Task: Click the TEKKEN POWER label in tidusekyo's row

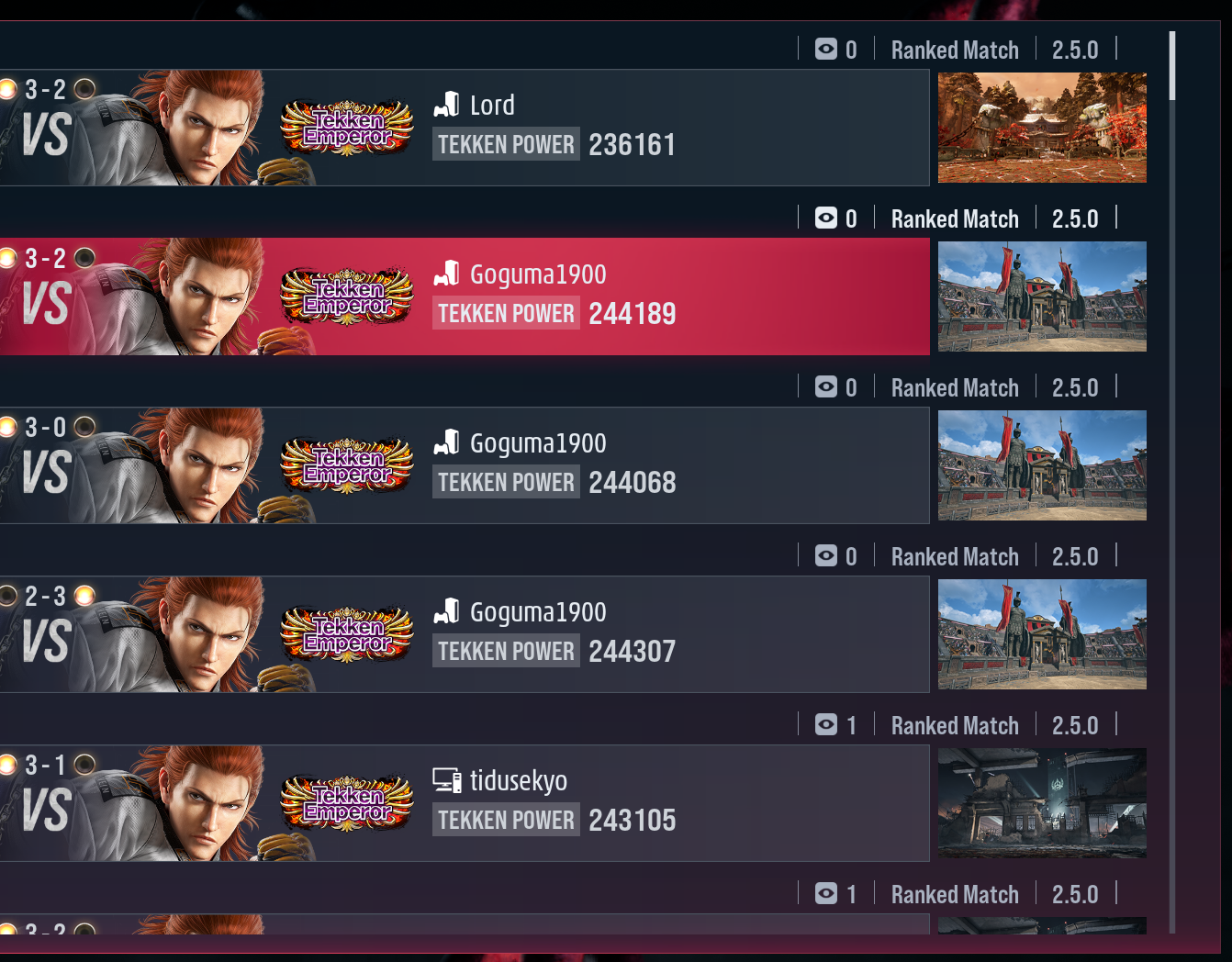Action: click(x=506, y=820)
